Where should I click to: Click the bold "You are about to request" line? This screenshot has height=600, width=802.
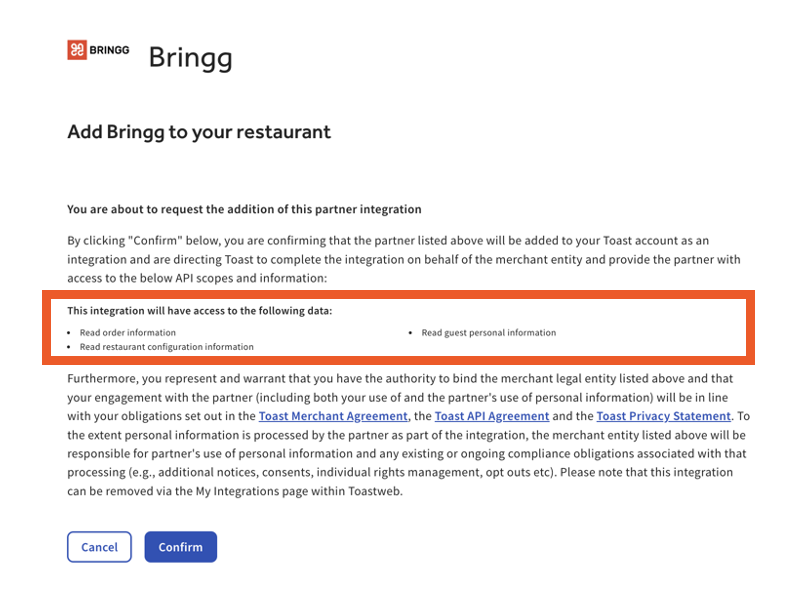pos(244,209)
